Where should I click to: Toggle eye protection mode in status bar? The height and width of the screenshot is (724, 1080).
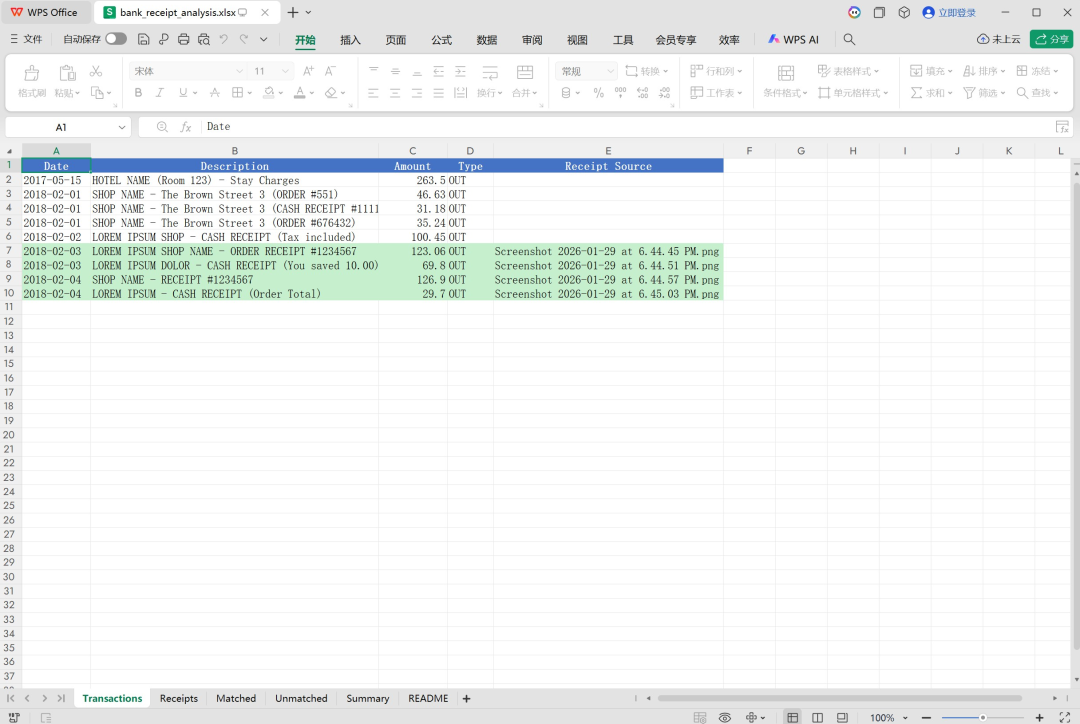[x=725, y=717]
